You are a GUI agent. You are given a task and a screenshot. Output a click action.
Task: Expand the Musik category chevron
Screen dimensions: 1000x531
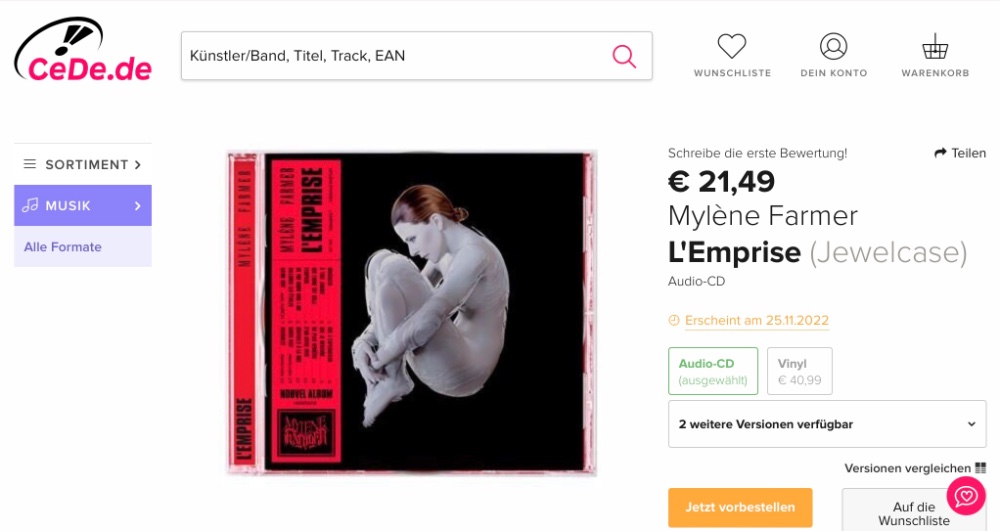[x=138, y=206]
